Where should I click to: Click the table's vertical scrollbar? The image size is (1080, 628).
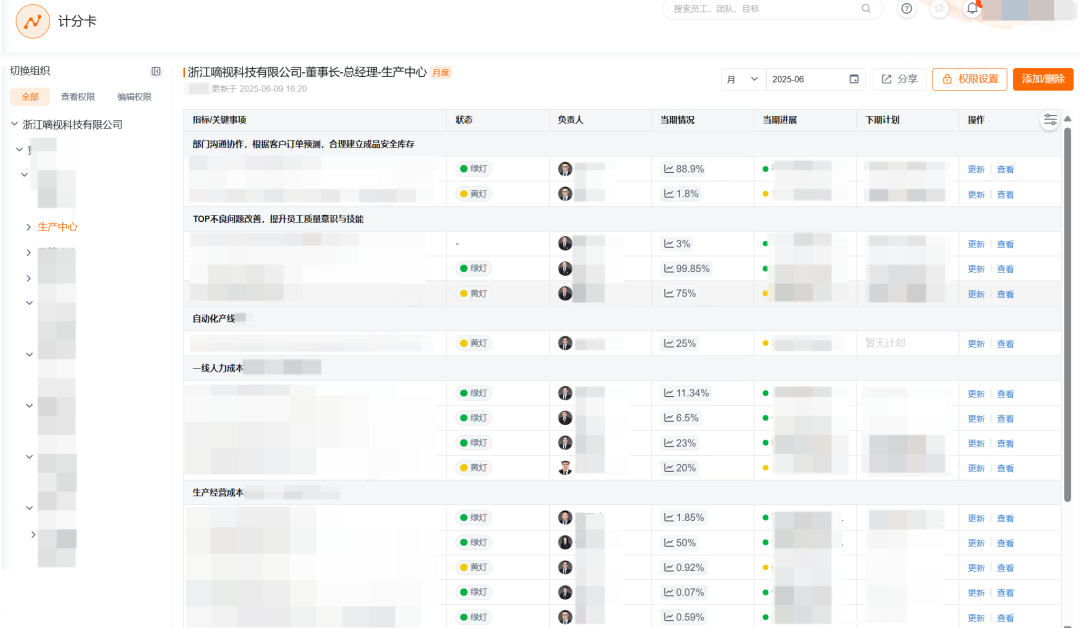[x=1067, y=300]
